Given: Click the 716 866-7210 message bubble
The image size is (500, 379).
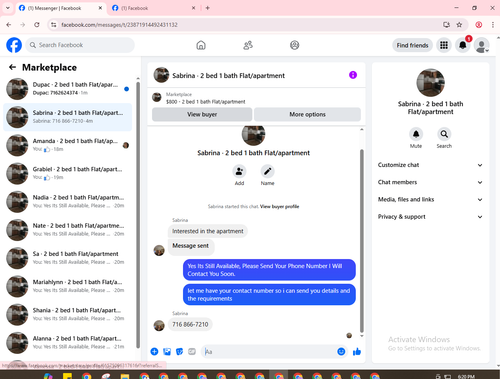Looking at the screenshot, I should pos(190,324).
